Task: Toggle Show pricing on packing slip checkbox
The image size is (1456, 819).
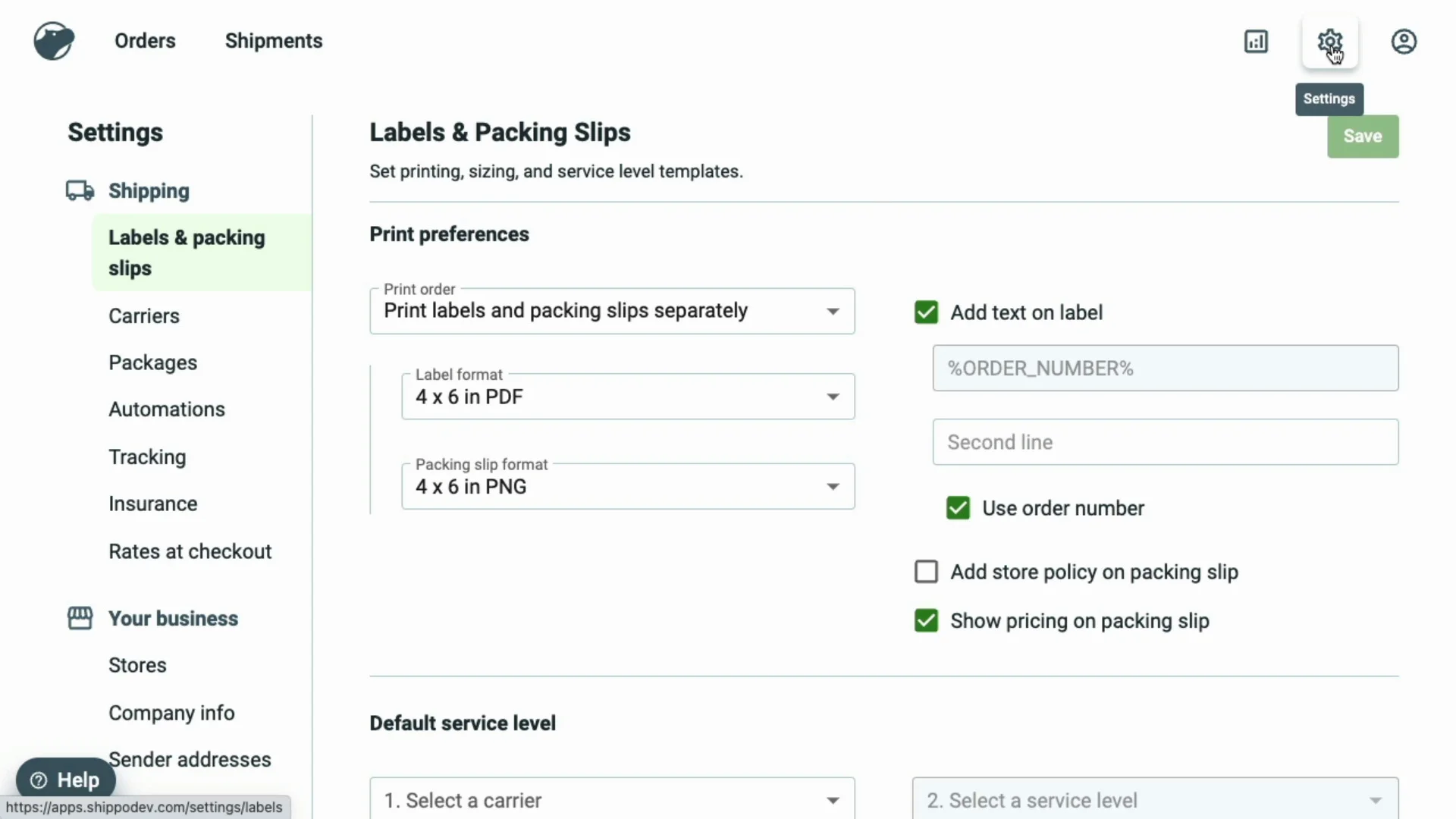Action: [x=925, y=620]
